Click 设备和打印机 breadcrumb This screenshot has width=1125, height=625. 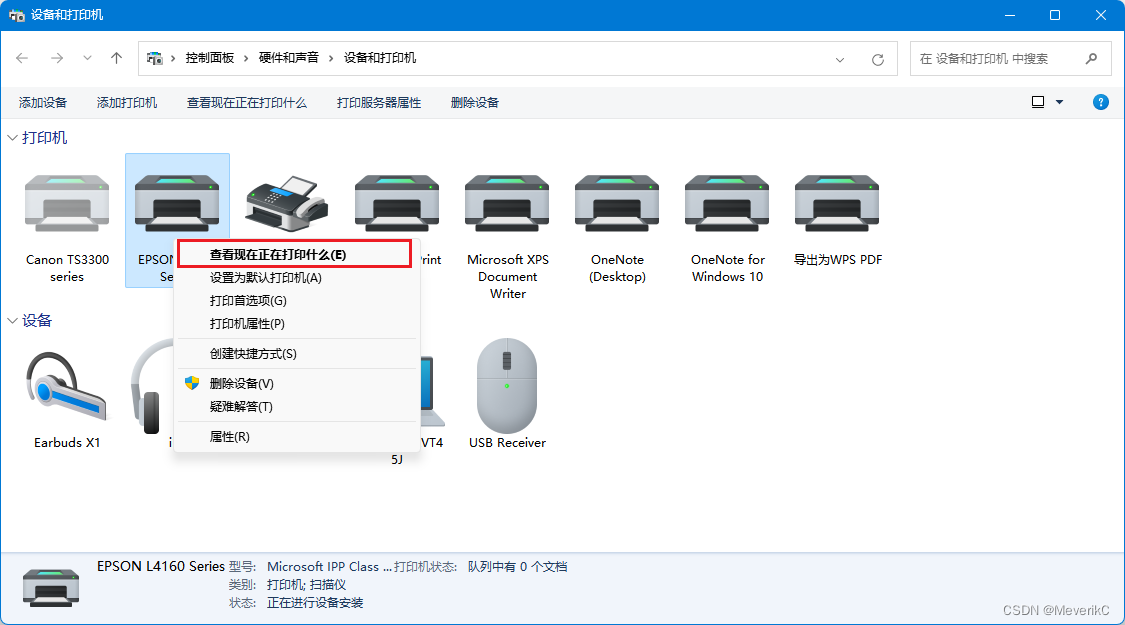[x=380, y=58]
